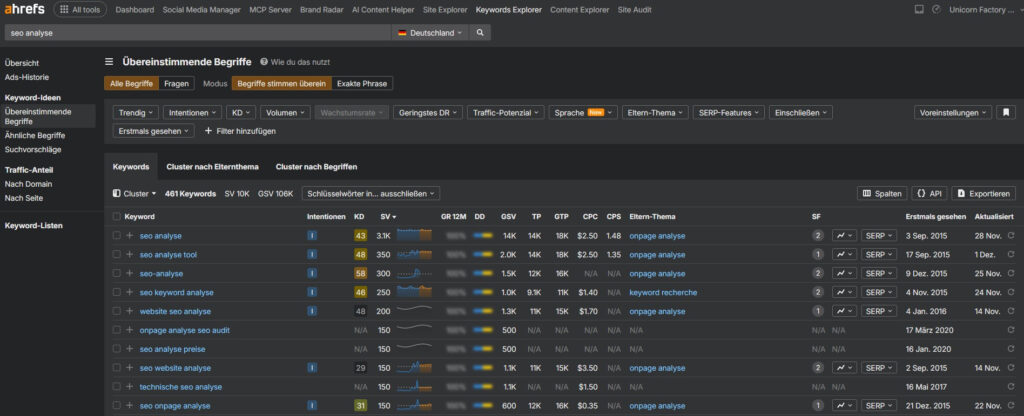Expand the KD filter dropdown
The image size is (1024, 416).
239,113
